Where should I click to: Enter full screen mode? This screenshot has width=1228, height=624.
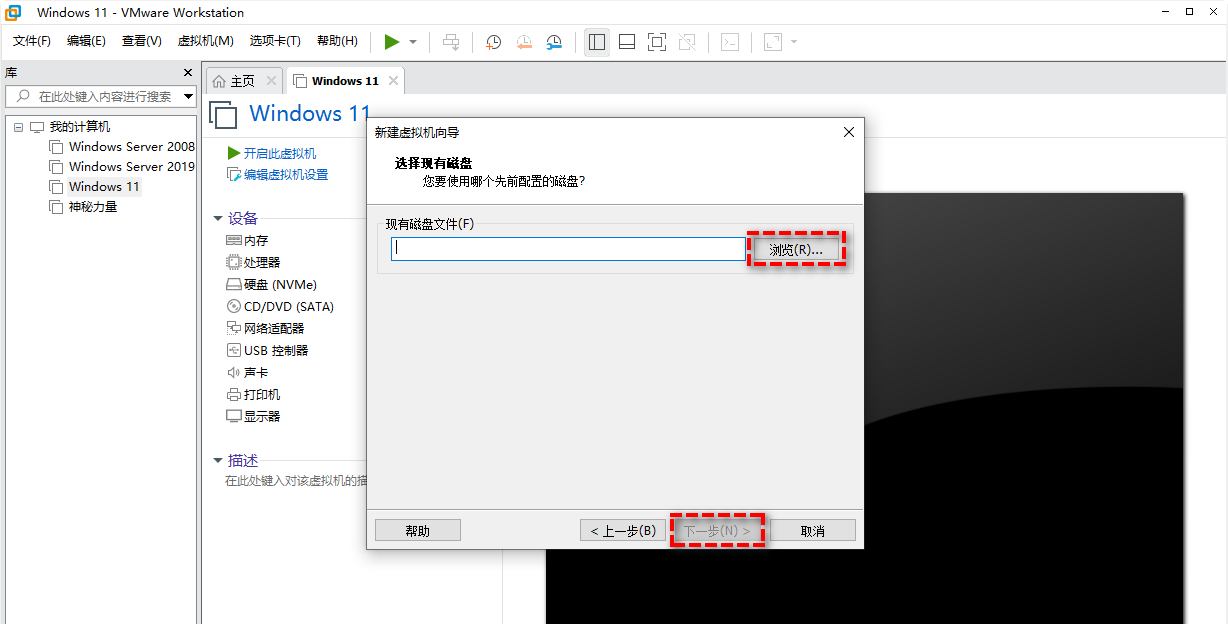point(656,42)
